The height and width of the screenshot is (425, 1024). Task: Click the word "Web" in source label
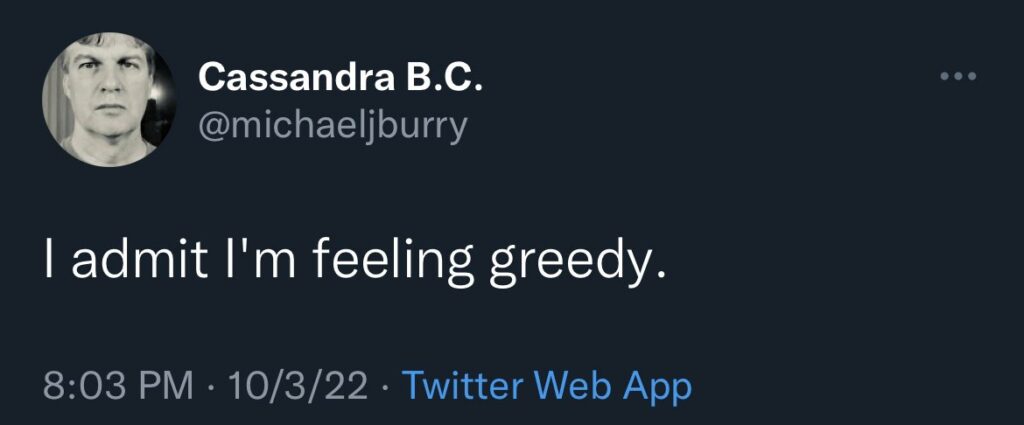(568, 386)
